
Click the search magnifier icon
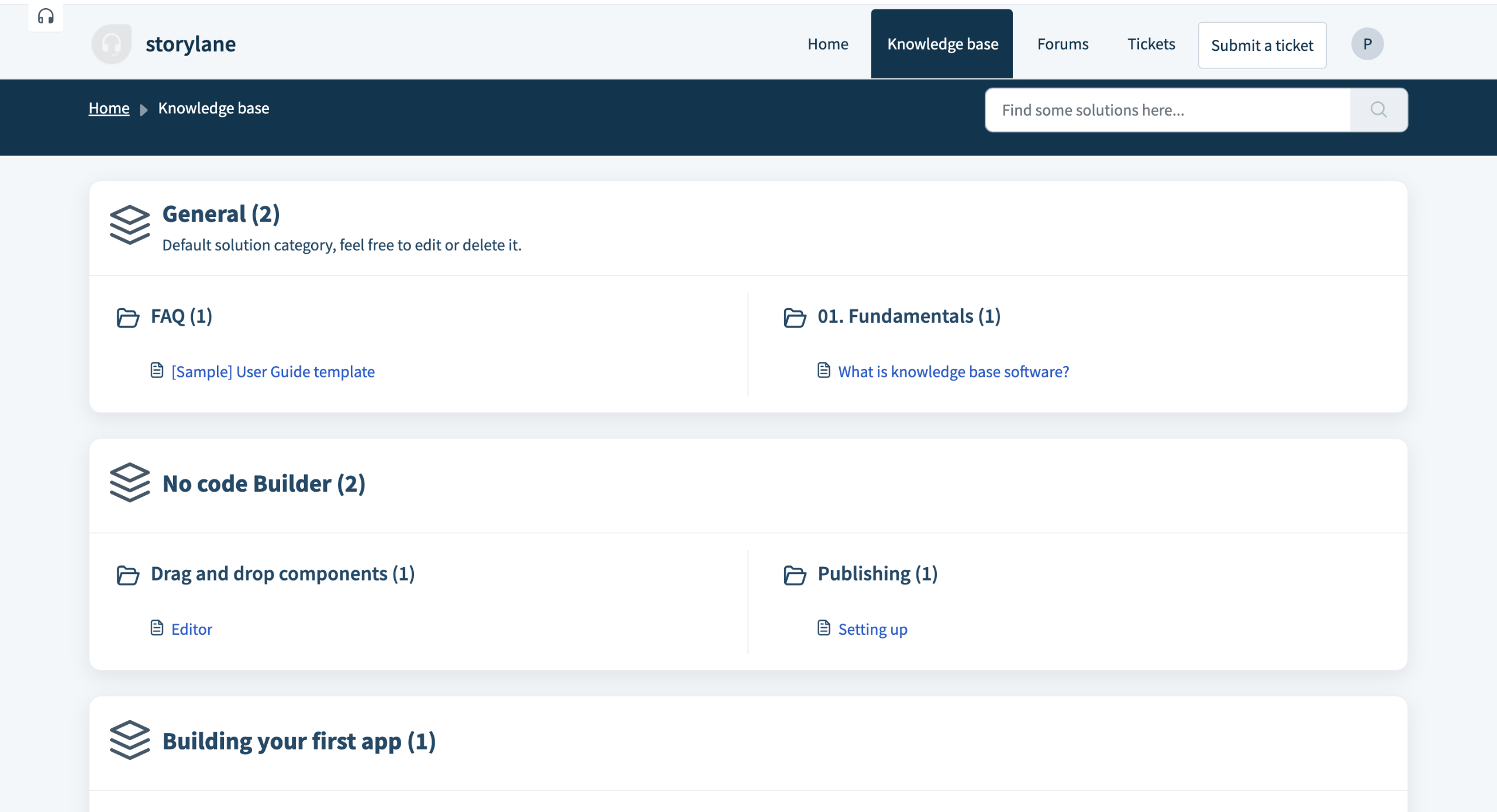click(x=1378, y=110)
